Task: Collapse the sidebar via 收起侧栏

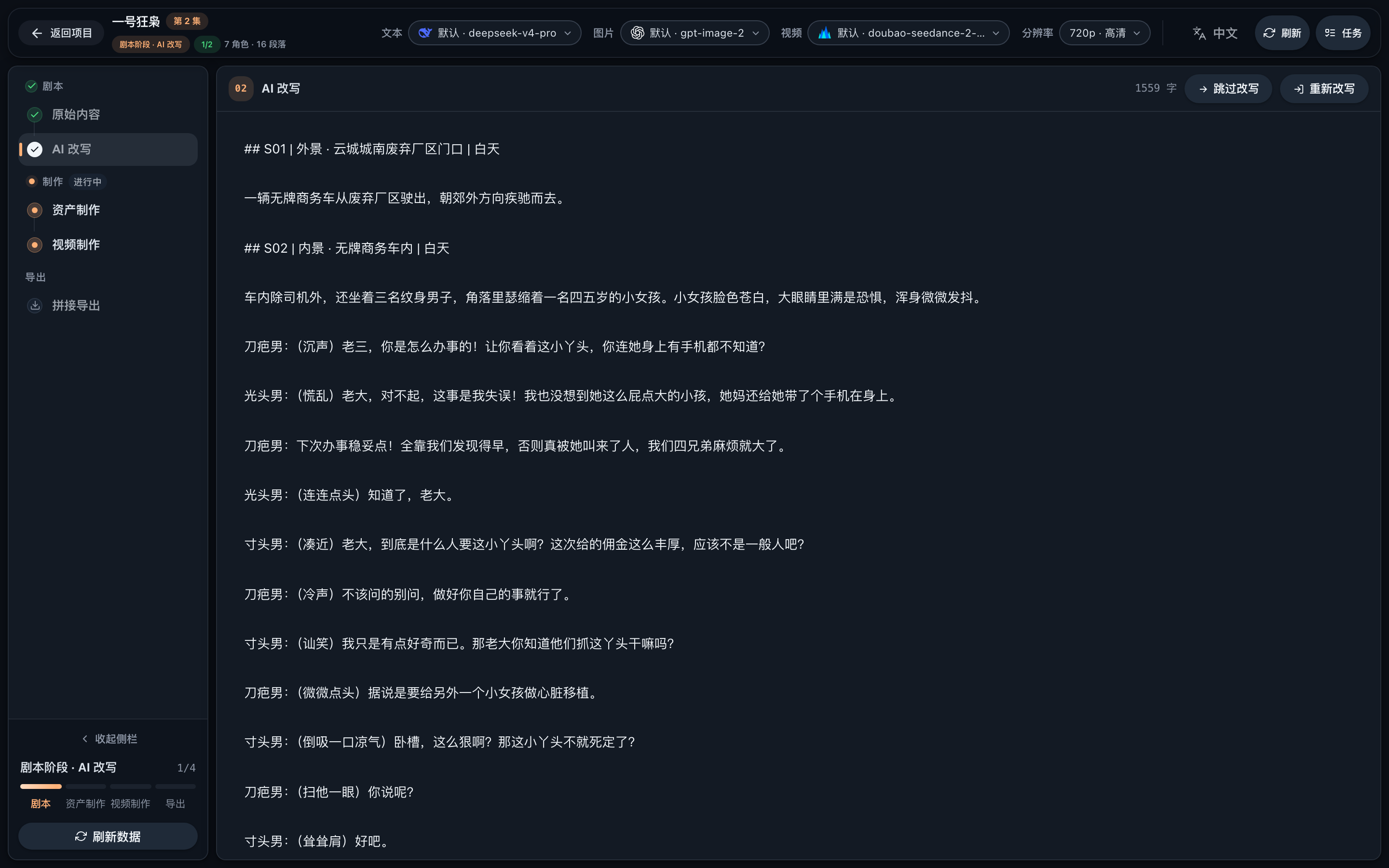Action: (x=109, y=738)
